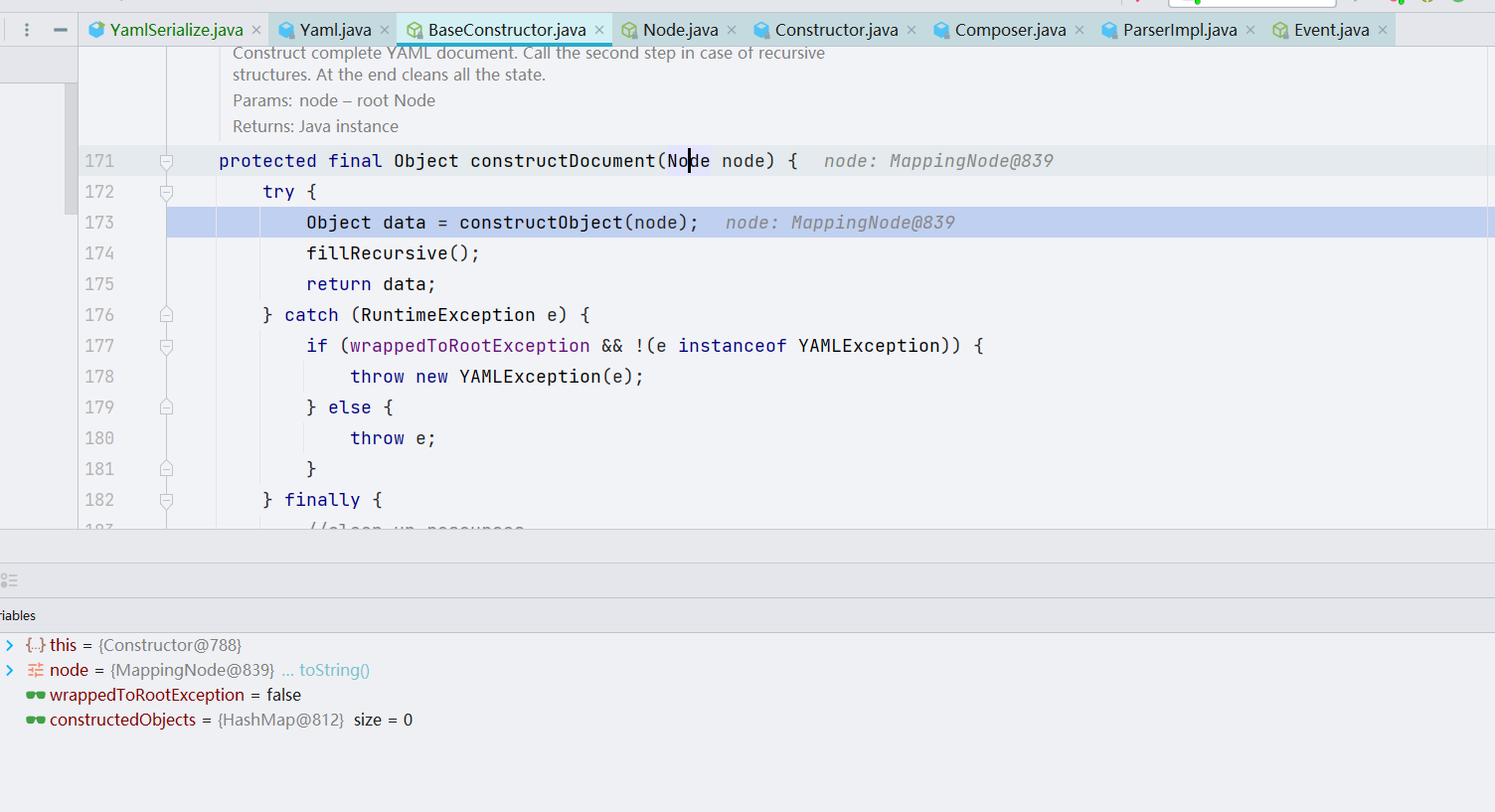Click the glasses icon beside wrappedToRootException

(36, 696)
